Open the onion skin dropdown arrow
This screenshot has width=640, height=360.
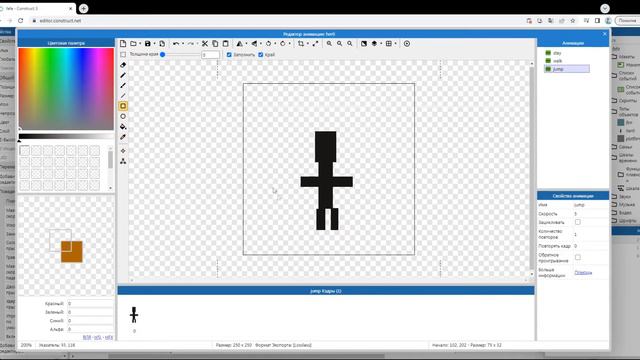click(381, 44)
